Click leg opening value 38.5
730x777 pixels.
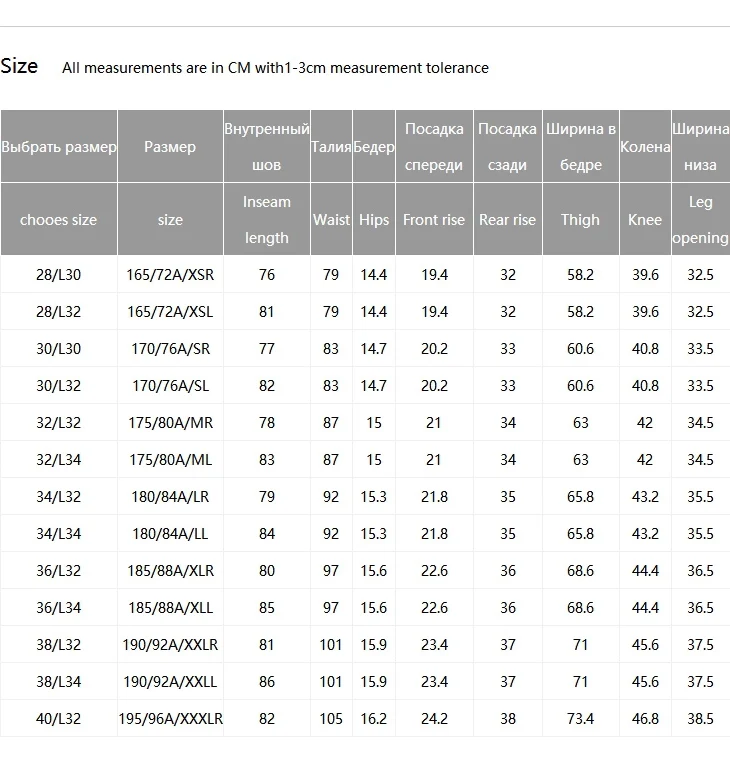(700, 719)
